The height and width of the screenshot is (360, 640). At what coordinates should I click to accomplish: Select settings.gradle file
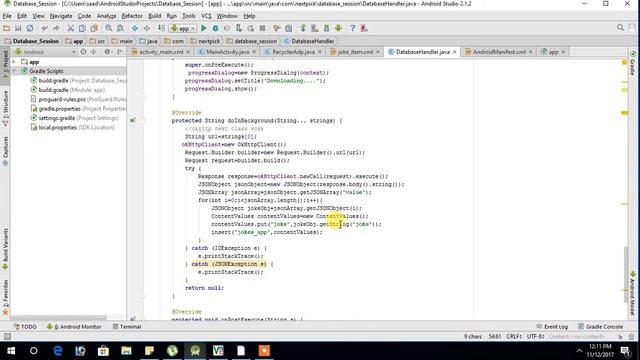(x=75, y=118)
